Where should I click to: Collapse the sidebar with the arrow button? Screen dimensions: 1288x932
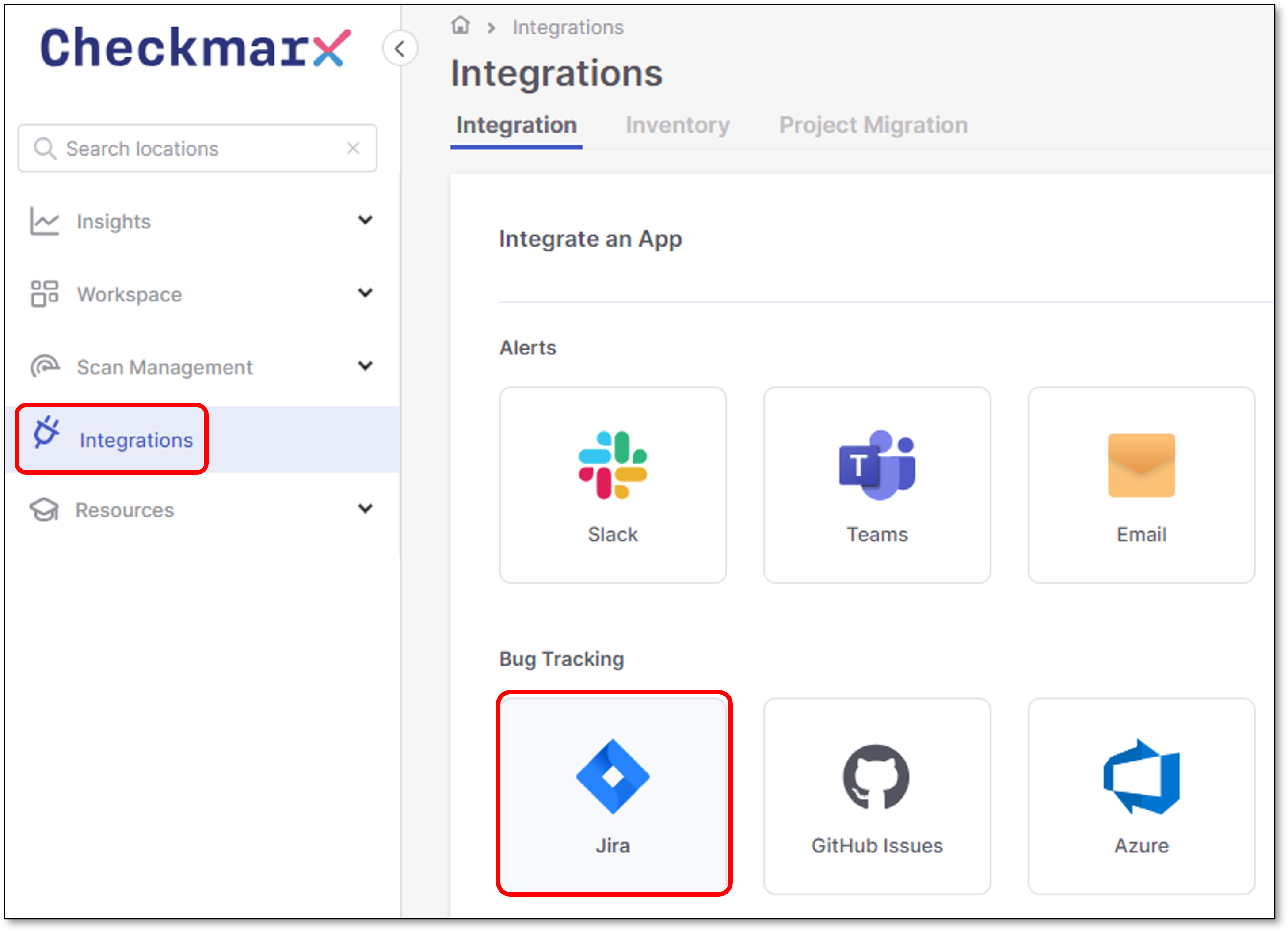click(400, 49)
